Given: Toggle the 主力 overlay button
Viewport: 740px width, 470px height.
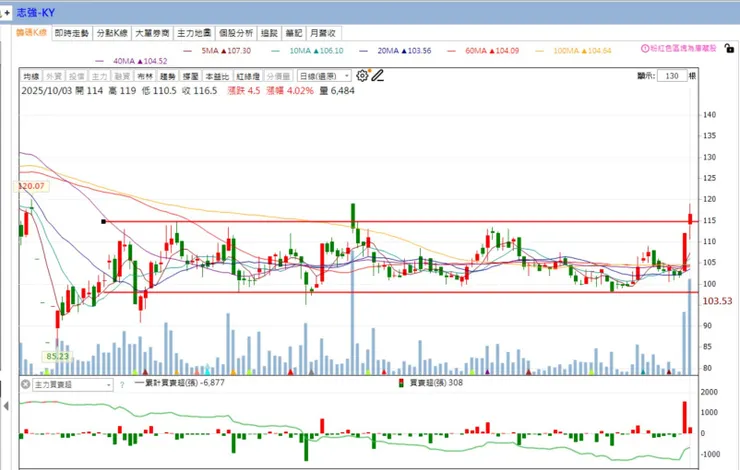Looking at the screenshot, I should tap(99, 76).
